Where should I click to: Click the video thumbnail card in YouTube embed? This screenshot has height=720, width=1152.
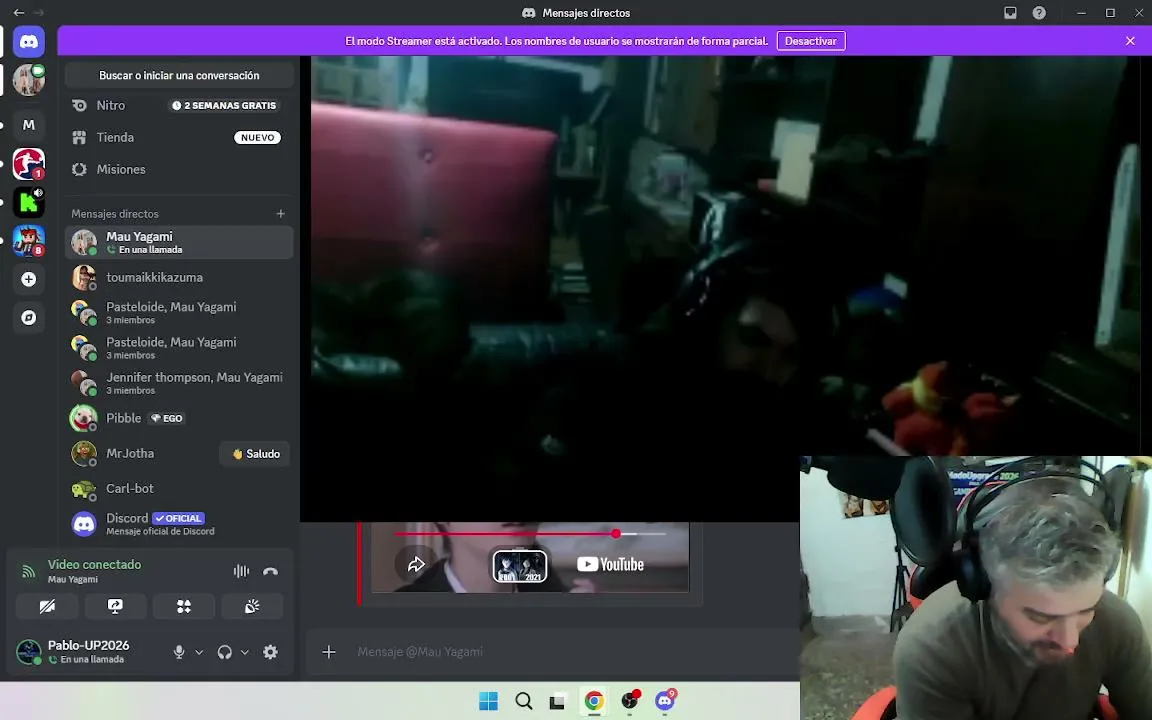[519, 566]
